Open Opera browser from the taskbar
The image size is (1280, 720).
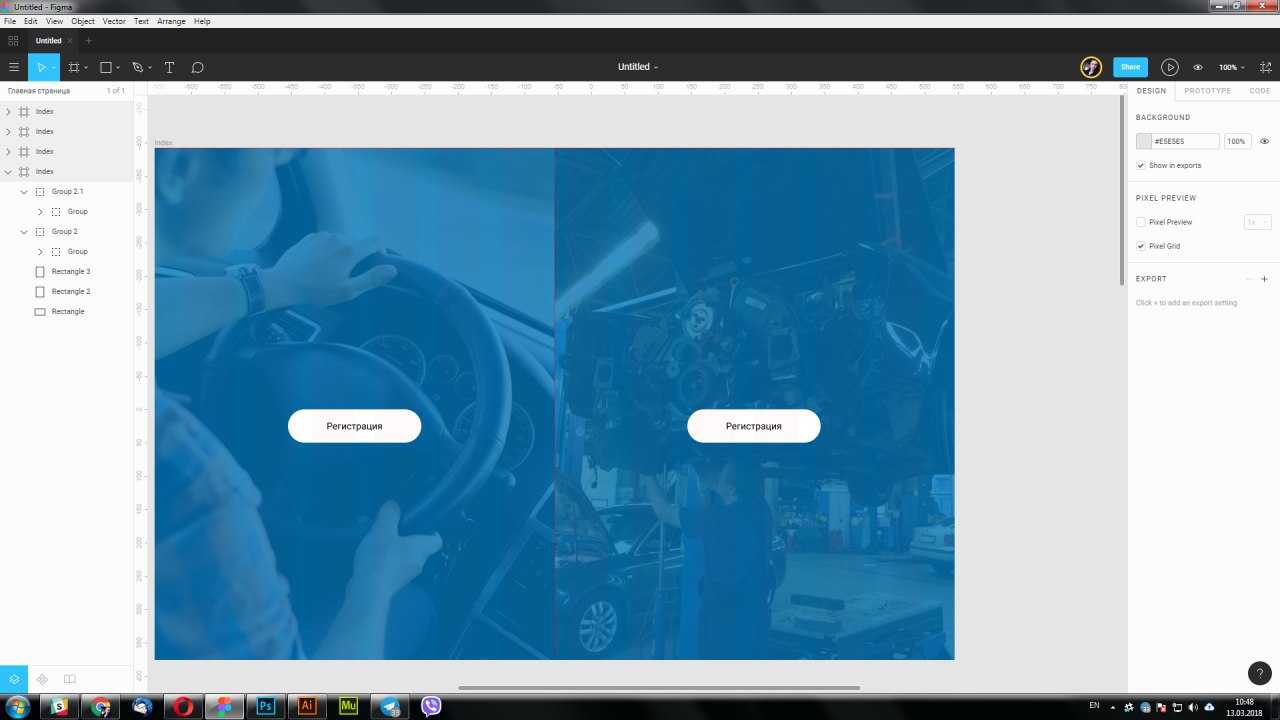tap(183, 707)
